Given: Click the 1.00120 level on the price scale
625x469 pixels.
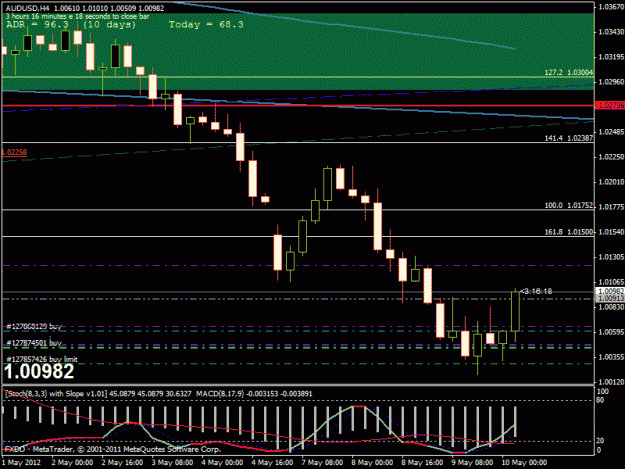Looking at the screenshot, I should coord(611,382).
